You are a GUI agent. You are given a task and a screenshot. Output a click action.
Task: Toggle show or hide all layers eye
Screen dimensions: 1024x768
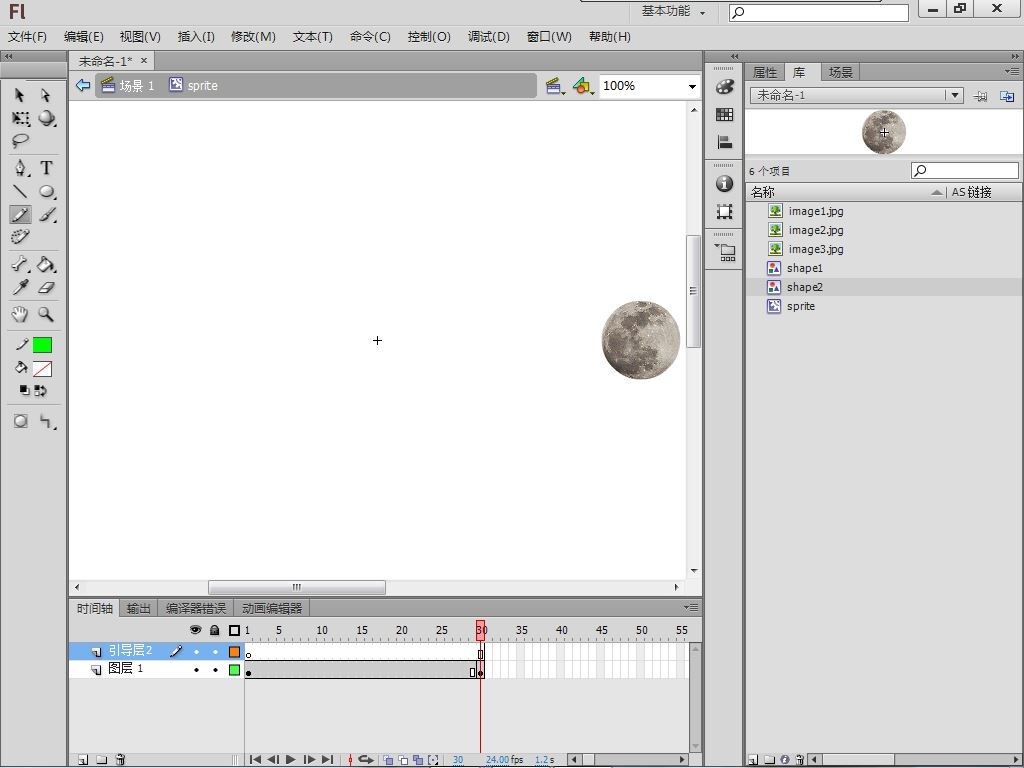(195, 630)
